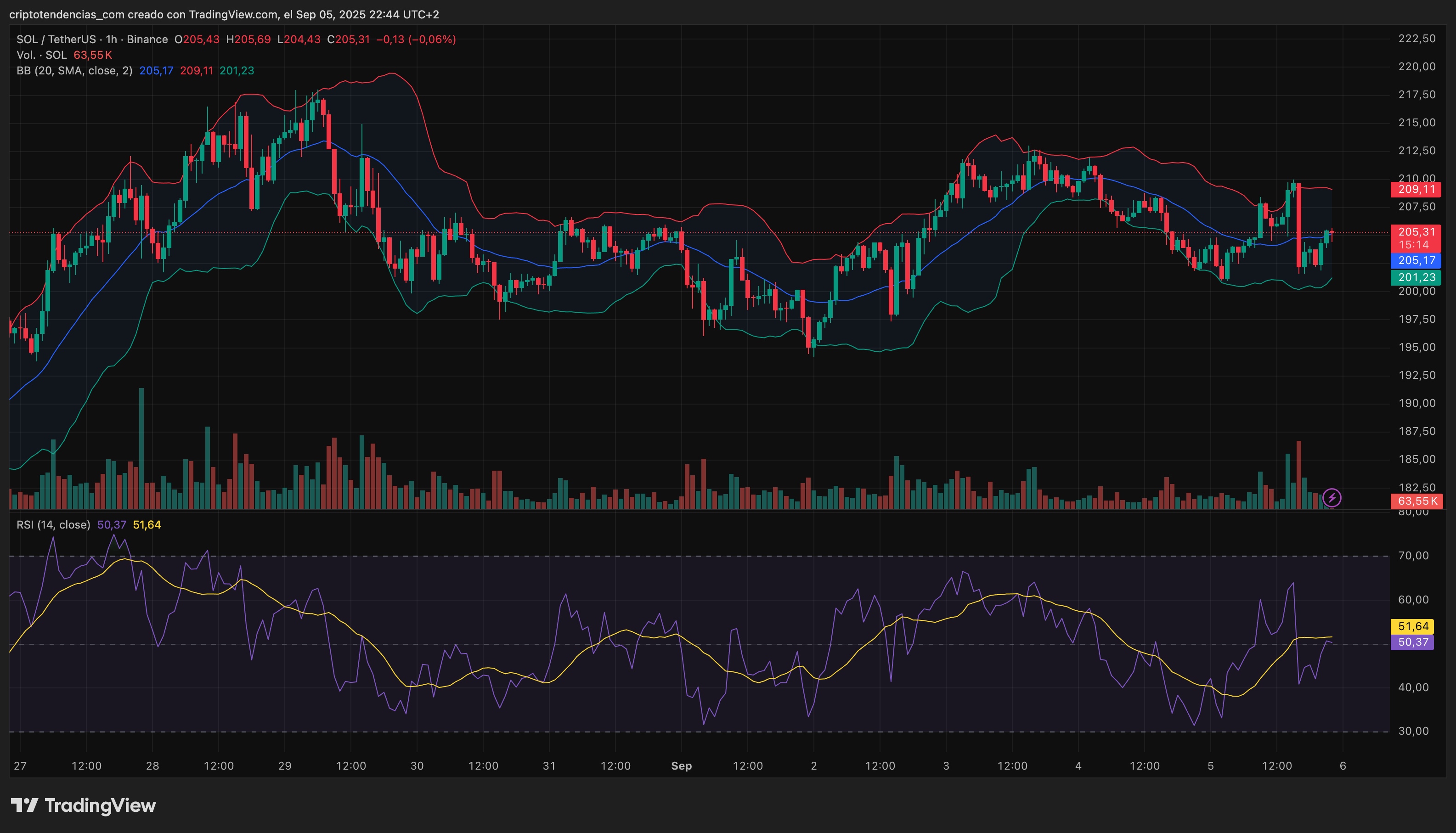1456x833 pixels.
Task: Click the current price 205,31 label
Action: (1416, 232)
